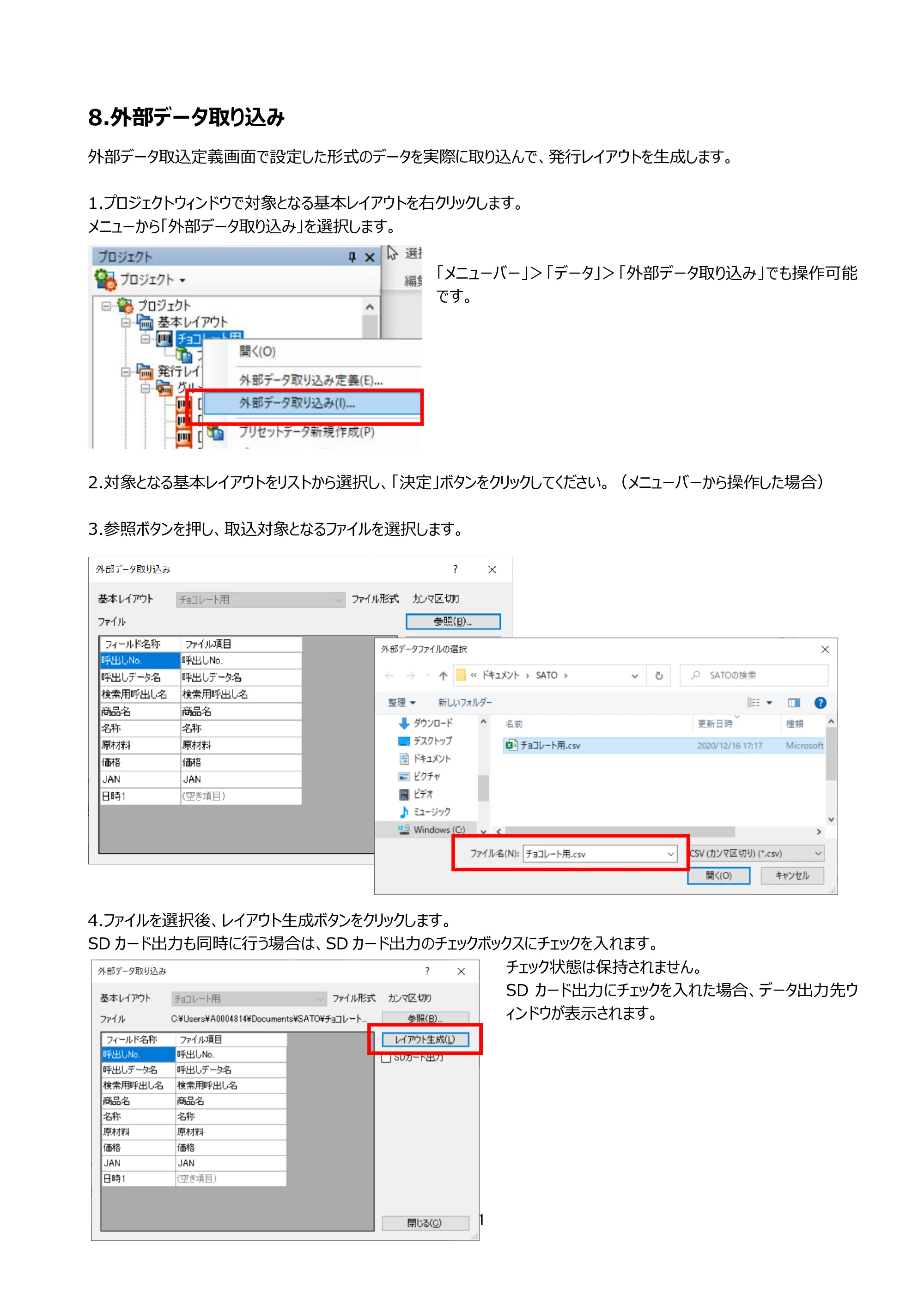This screenshot has height=1307, width=924.
Task: Click the 参照(B)... button in the upper import dialog
Action: coord(453,621)
